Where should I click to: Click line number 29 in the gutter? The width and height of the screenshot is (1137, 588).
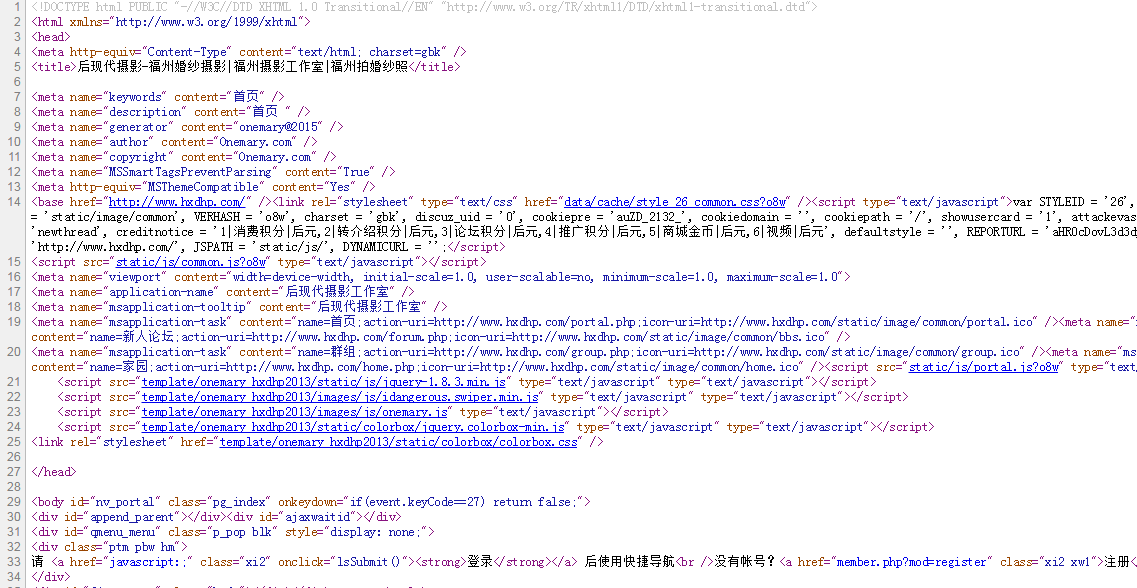[x=14, y=502]
